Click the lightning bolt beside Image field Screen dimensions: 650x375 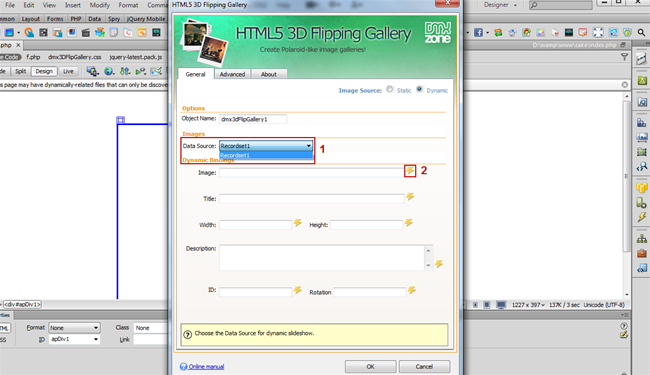pos(410,171)
